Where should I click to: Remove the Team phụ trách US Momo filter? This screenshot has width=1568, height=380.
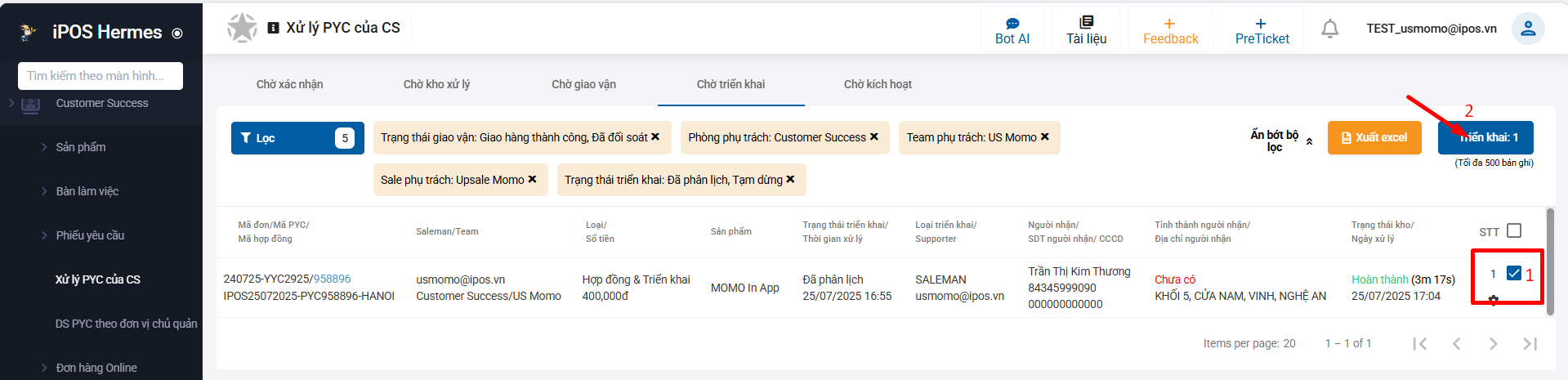[1045, 136]
